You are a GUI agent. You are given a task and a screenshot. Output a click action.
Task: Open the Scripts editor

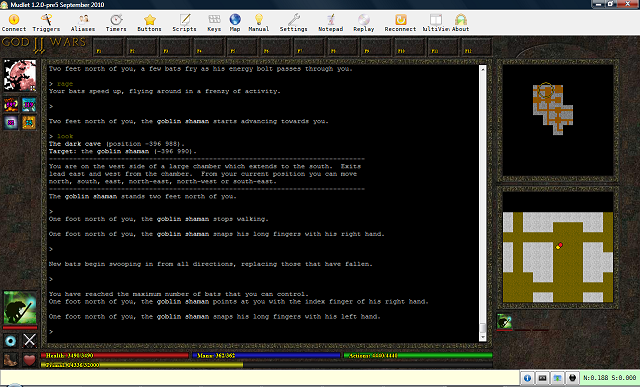[184, 23]
